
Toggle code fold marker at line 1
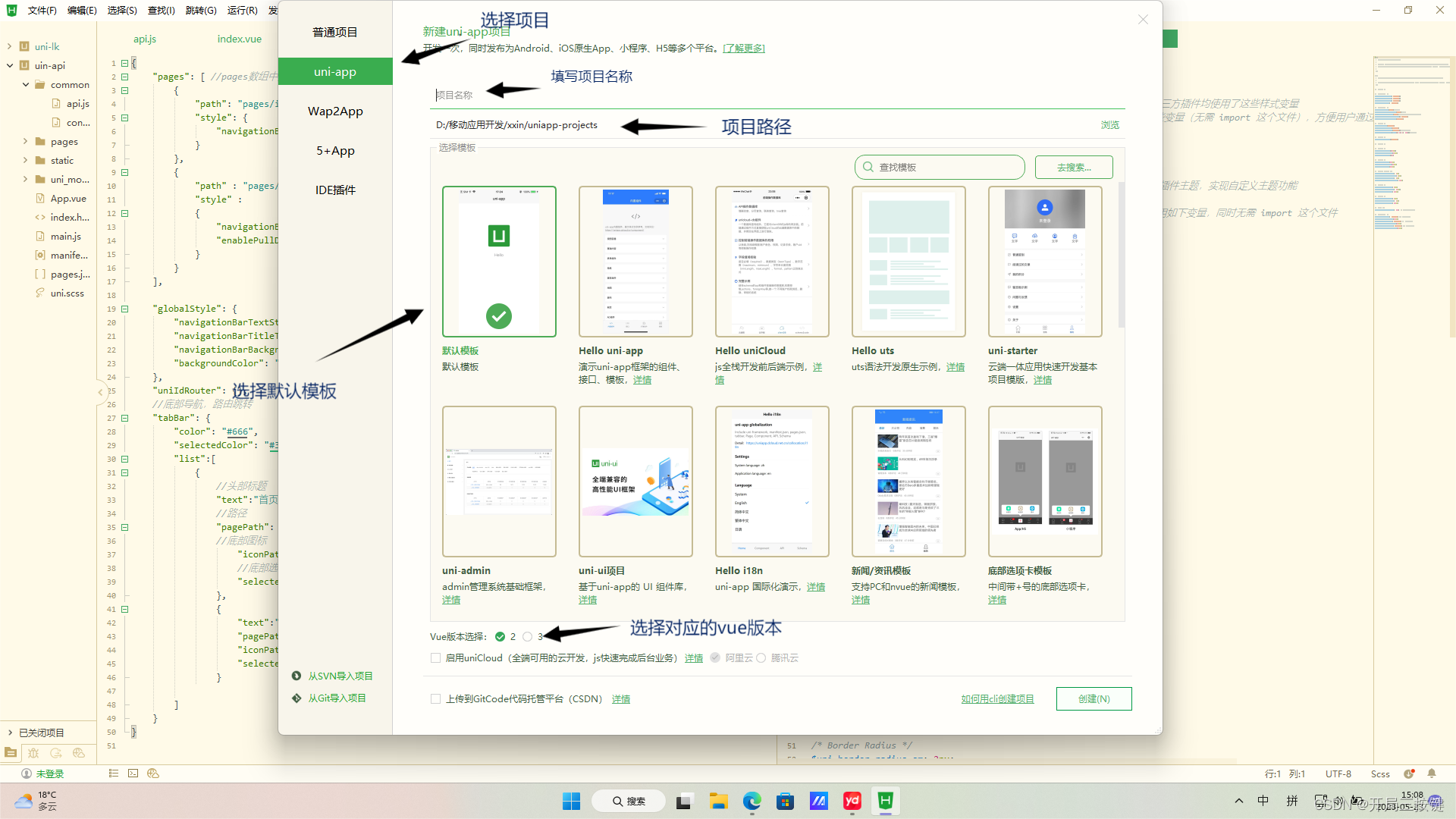coord(125,64)
